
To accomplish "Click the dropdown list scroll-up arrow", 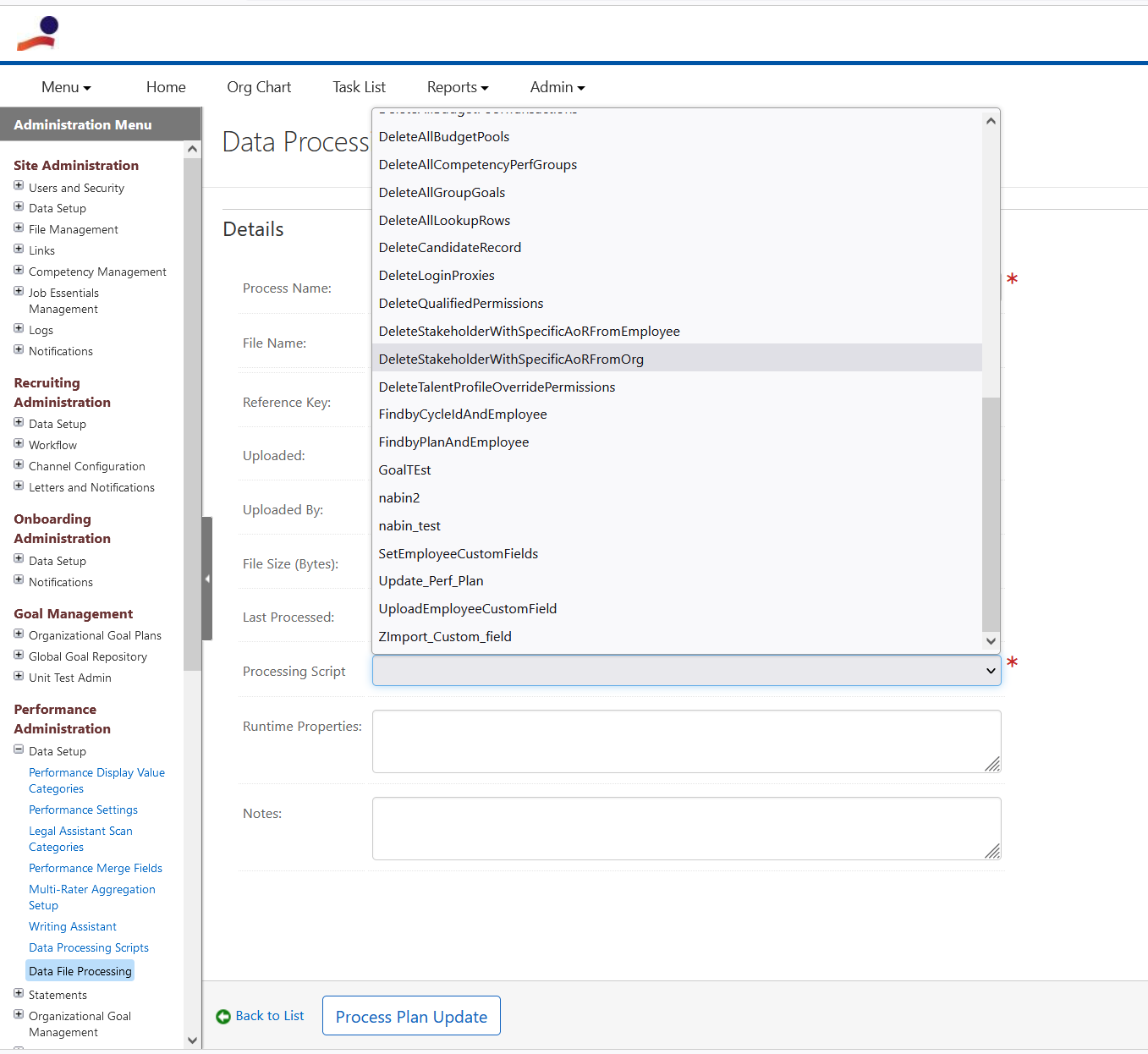I will click(991, 121).
